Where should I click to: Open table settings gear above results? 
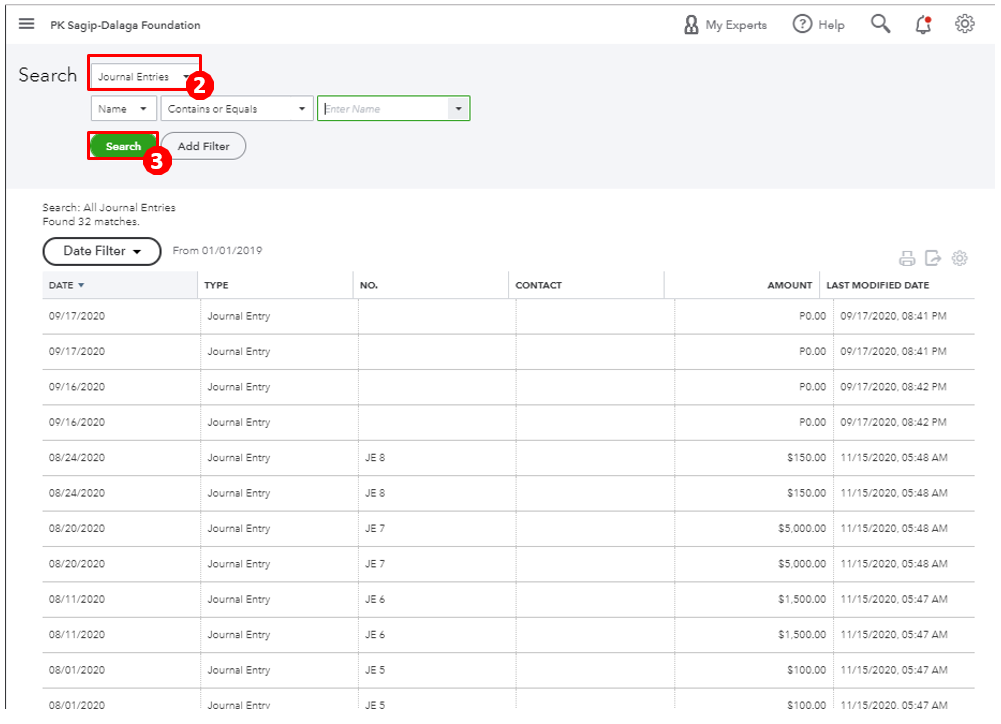pyautogui.click(x=960, y=258)
